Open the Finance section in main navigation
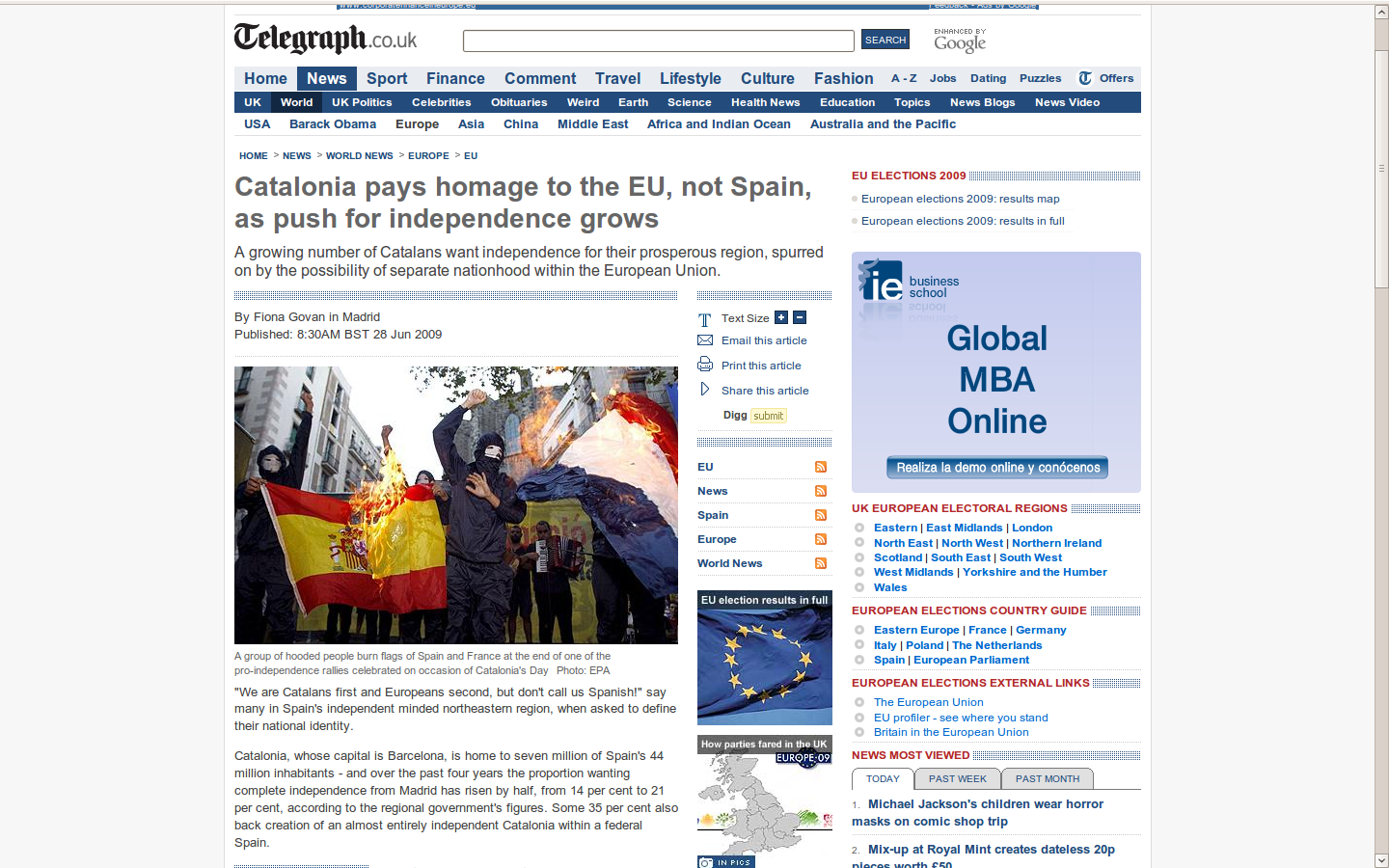The image size is (1389, 868). (455, 78)
